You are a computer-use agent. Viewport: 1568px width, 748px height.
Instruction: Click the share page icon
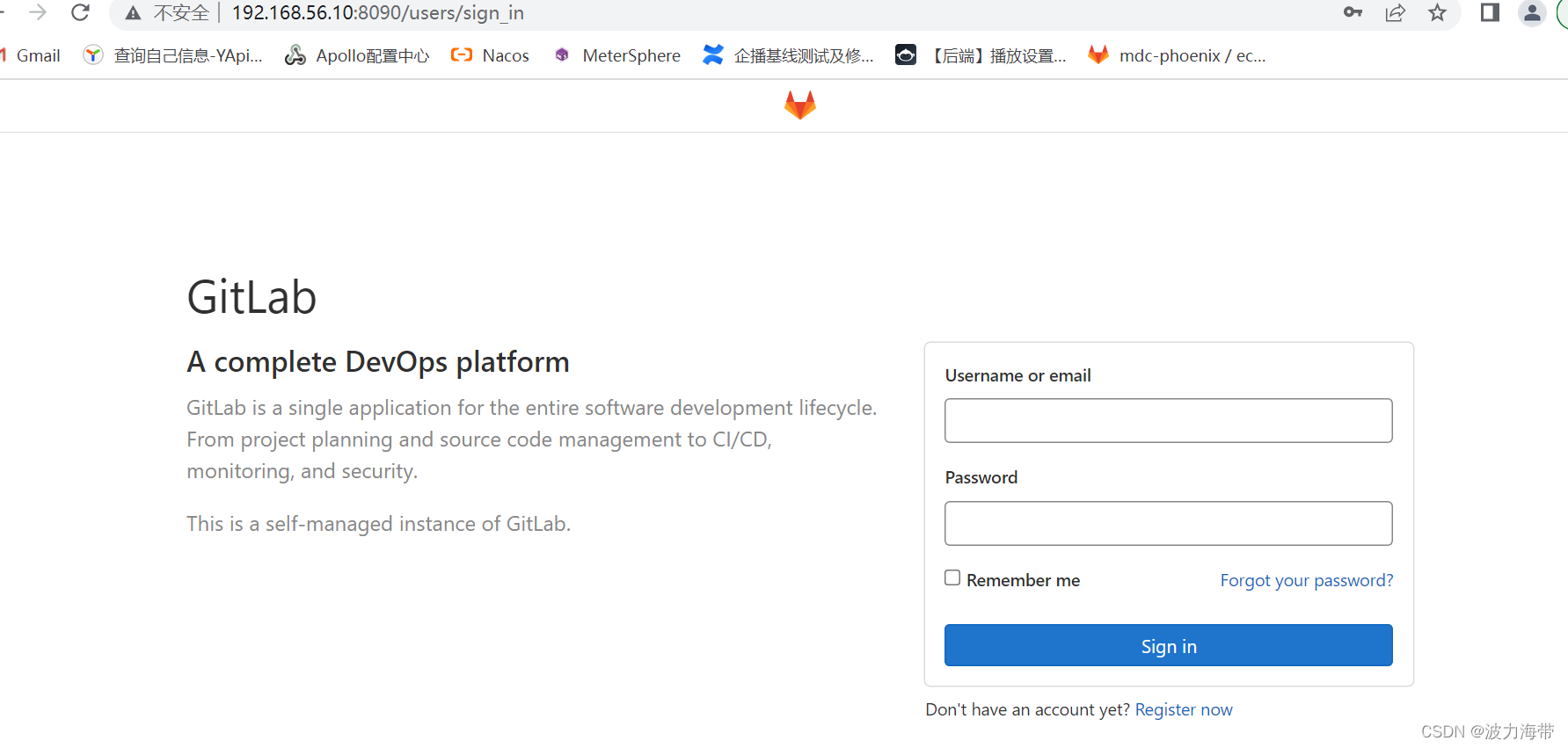point(1395,12)
